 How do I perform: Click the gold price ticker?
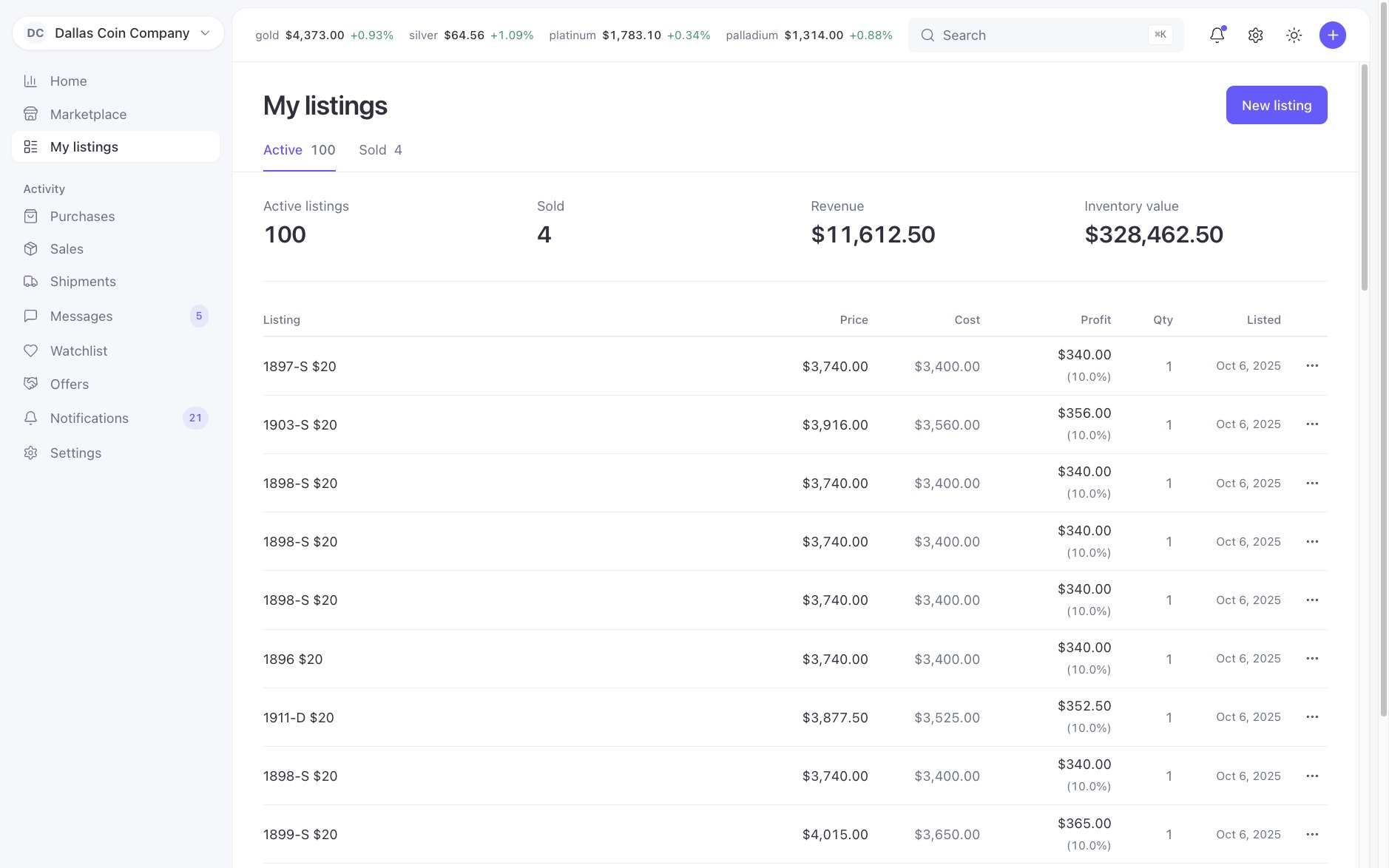tap(324, 35)
